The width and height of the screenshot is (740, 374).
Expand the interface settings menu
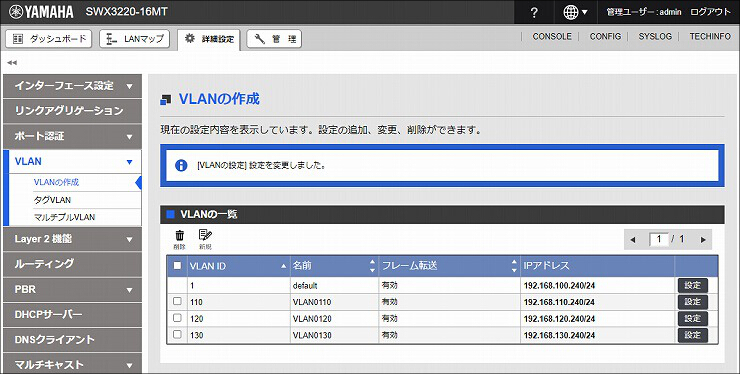click(72, 86)
